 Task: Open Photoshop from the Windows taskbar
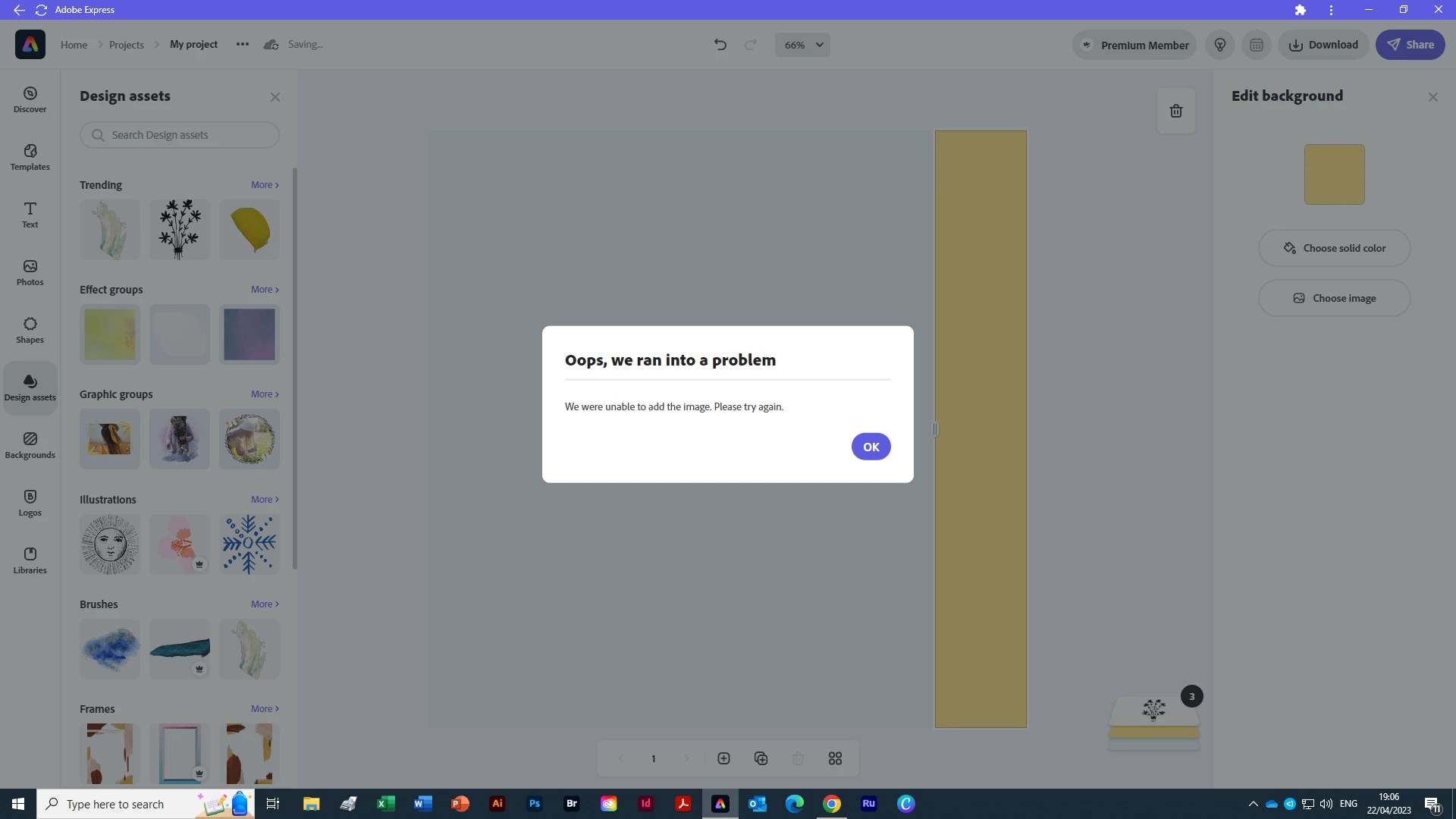pyautogui.click(x=535, y=804)
